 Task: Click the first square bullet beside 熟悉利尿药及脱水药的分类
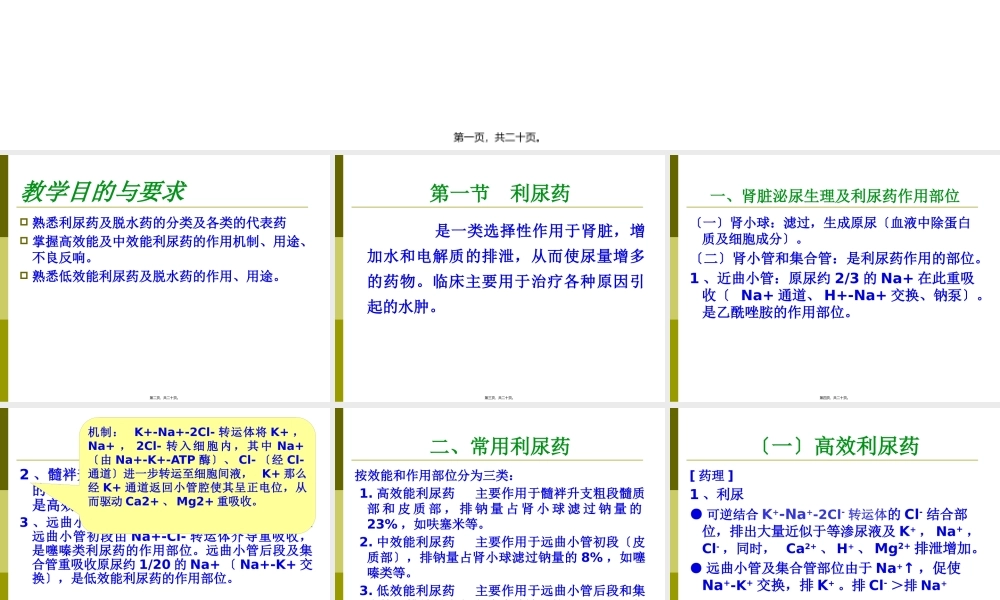click(25, 223)
